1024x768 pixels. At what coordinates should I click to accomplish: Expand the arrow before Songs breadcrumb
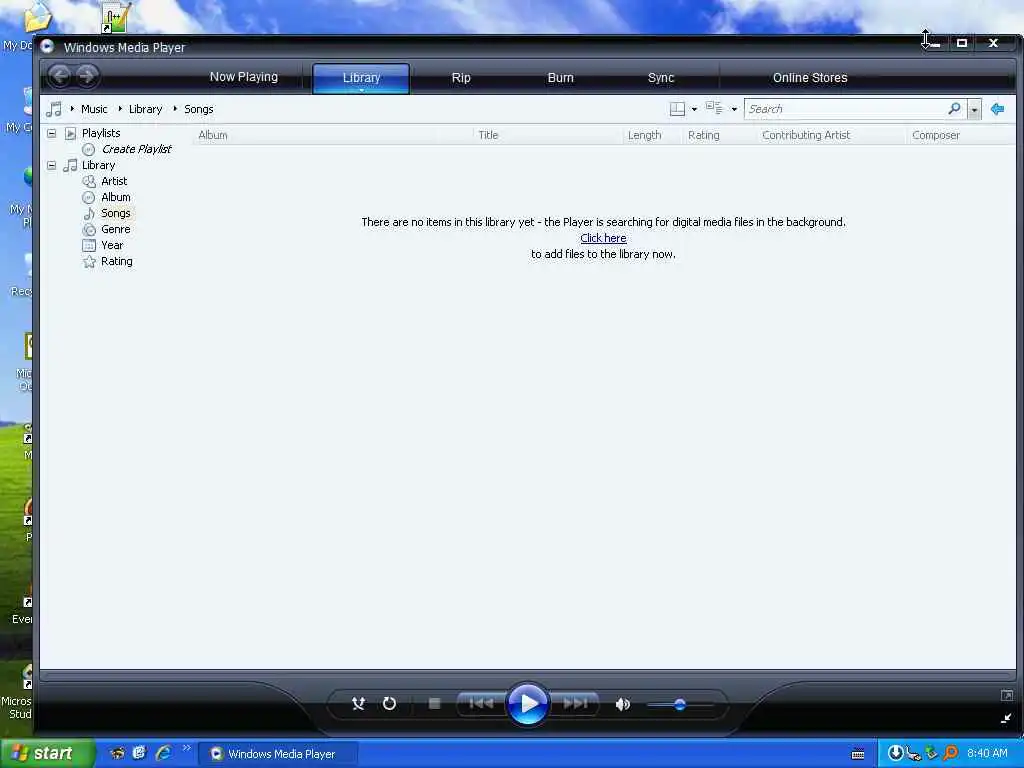point(175,109)
